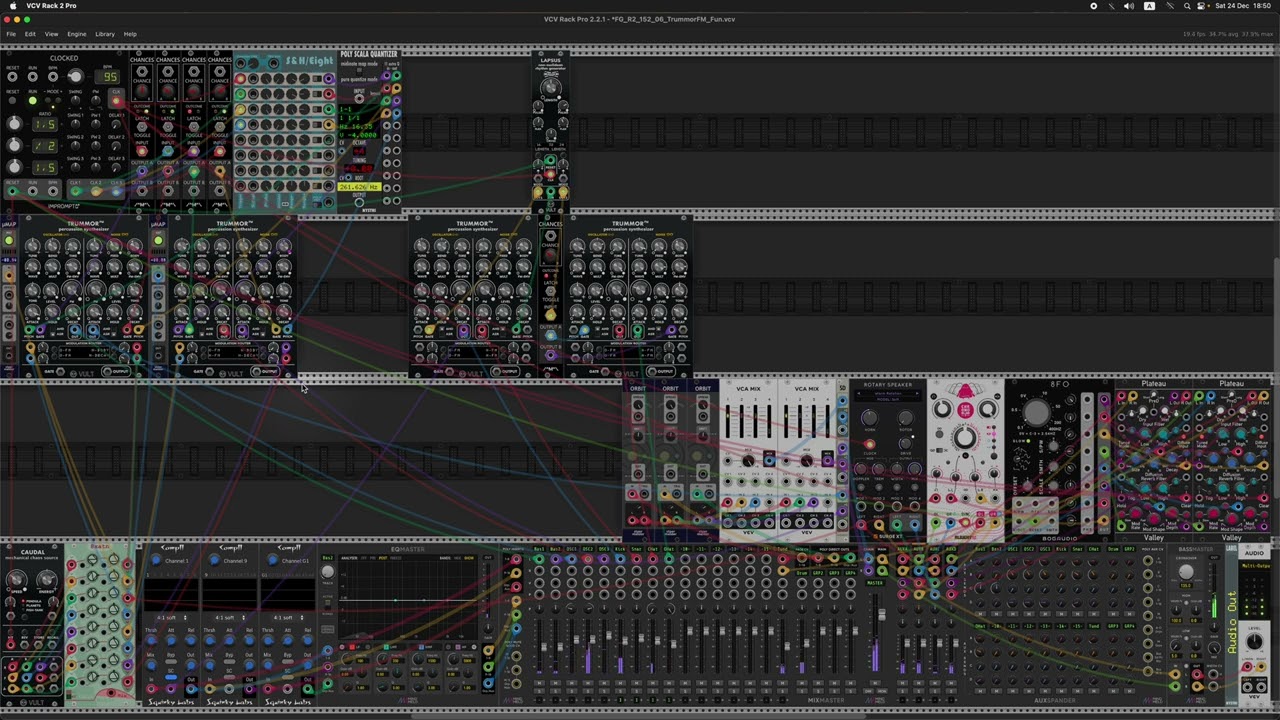This screenshot has height=720, width=1280.
Task: Click the MixMaster master output fader
Action: pyautogui.click(x=882, y=615)
